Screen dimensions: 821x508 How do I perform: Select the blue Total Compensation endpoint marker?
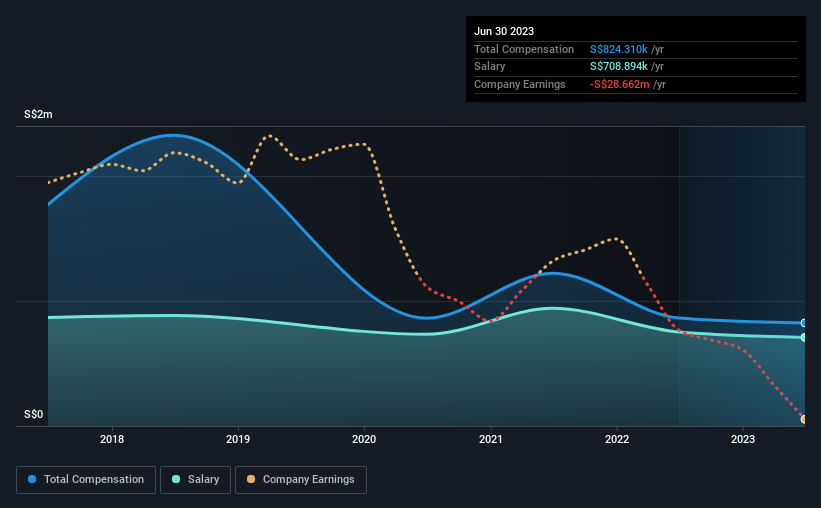point(804,323)
